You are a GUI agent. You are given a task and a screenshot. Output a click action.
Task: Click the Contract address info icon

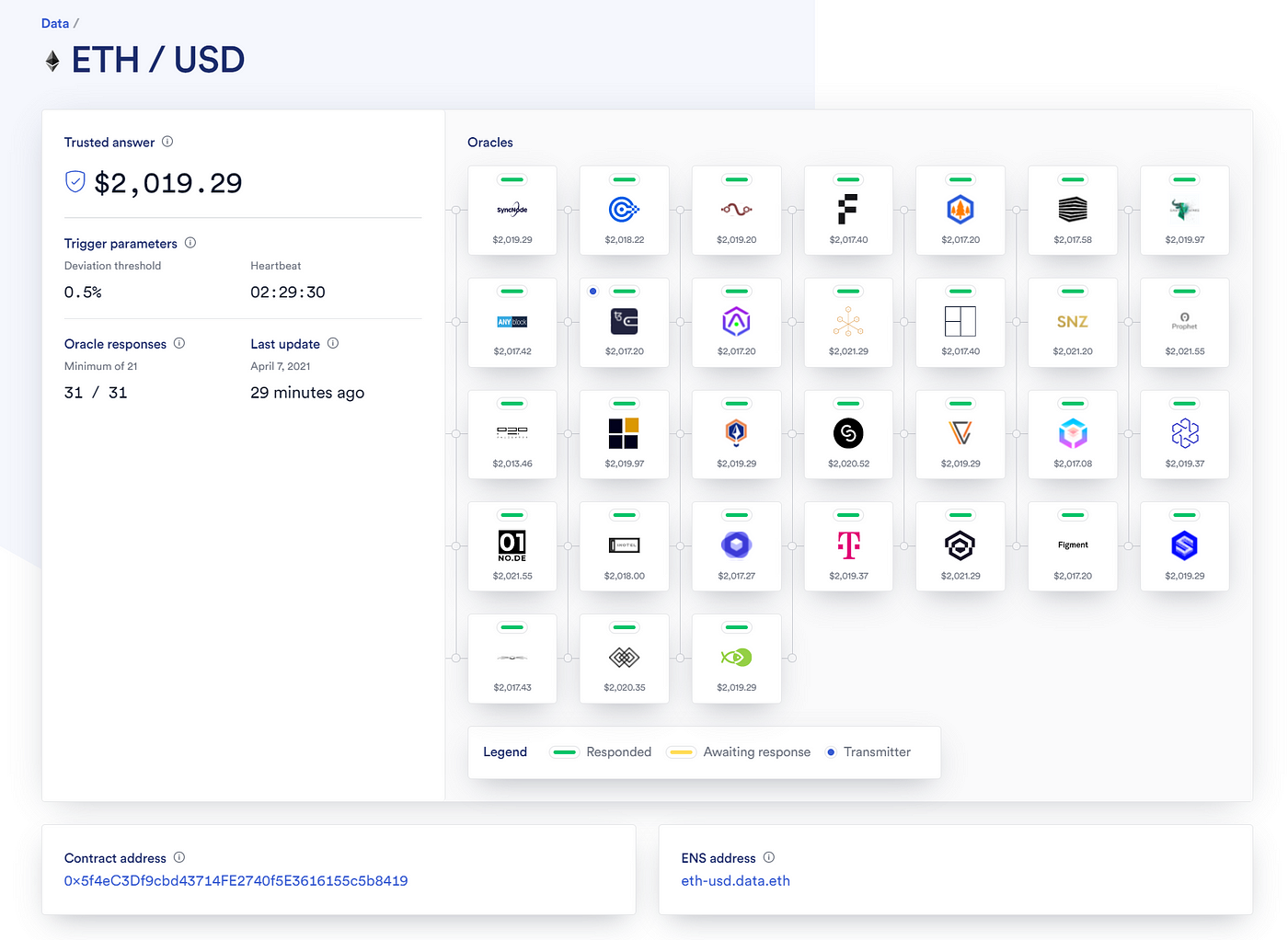(179, 857)
